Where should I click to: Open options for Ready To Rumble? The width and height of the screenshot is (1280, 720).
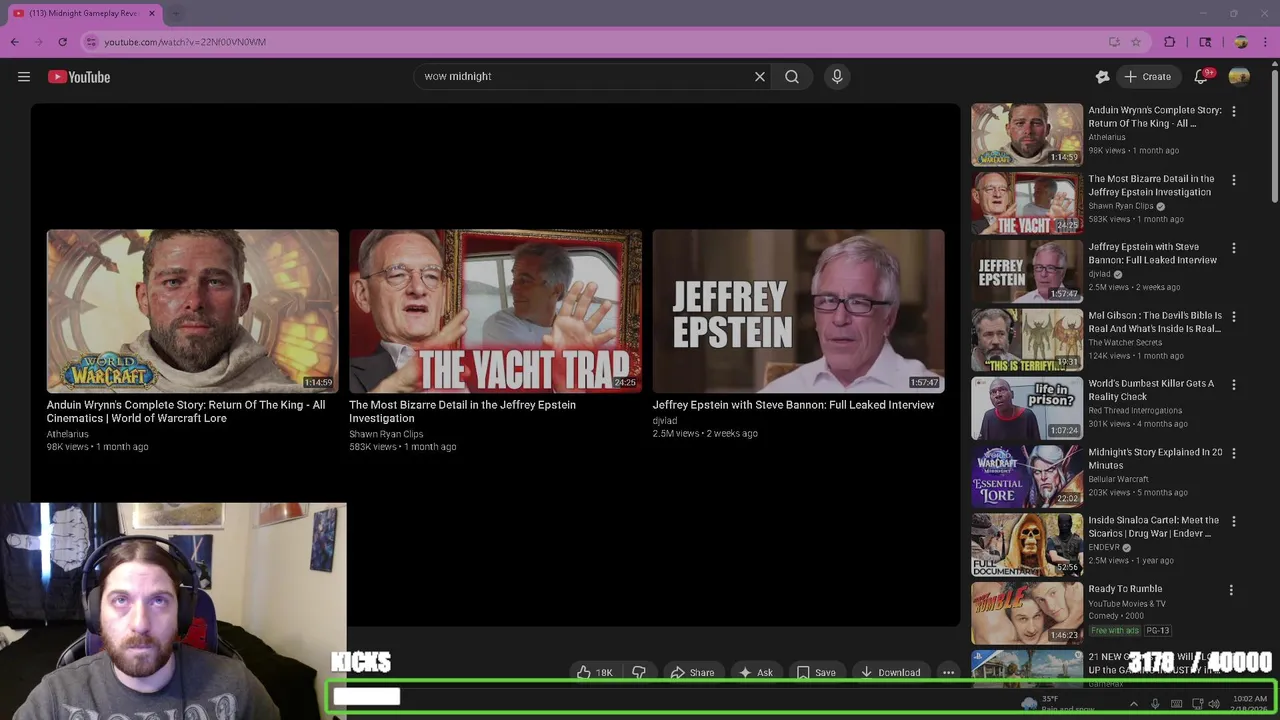(x=1231, y=590)
